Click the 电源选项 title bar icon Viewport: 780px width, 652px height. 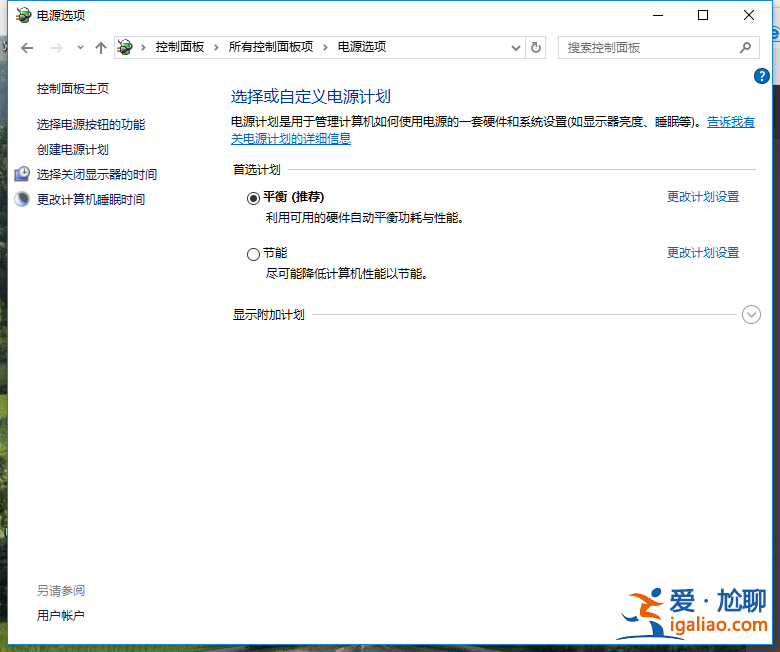point(23,15)
